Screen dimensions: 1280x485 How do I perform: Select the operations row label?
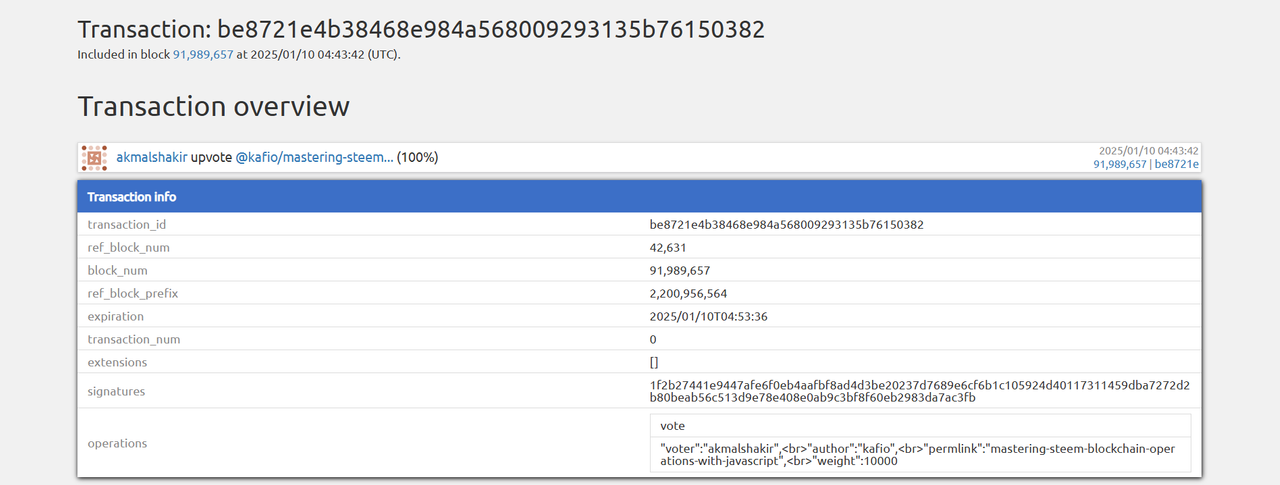[x=117, y=443]
